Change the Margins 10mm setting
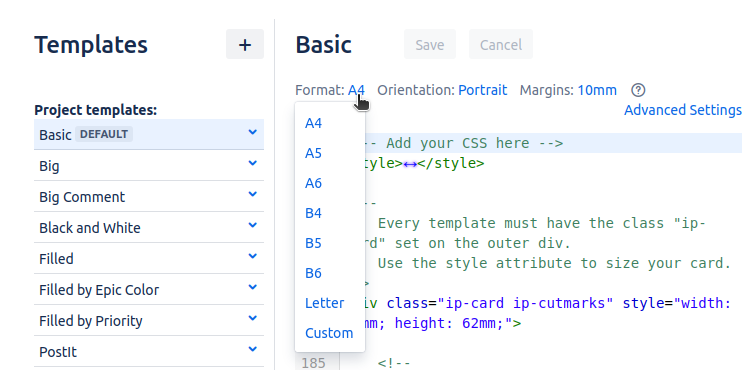 click(x=597, y=90)
